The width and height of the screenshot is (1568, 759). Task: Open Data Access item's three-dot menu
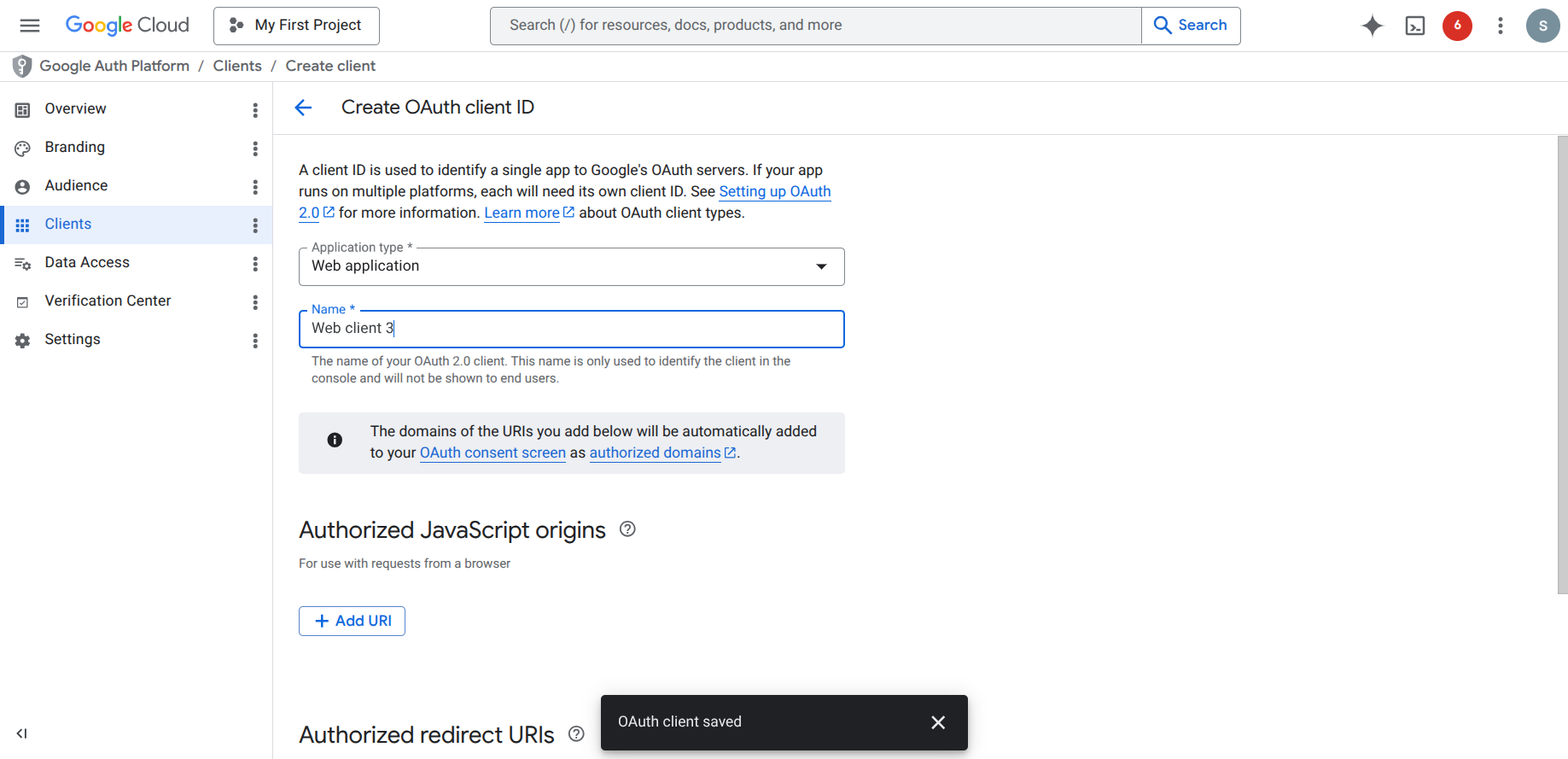[255, 264]
